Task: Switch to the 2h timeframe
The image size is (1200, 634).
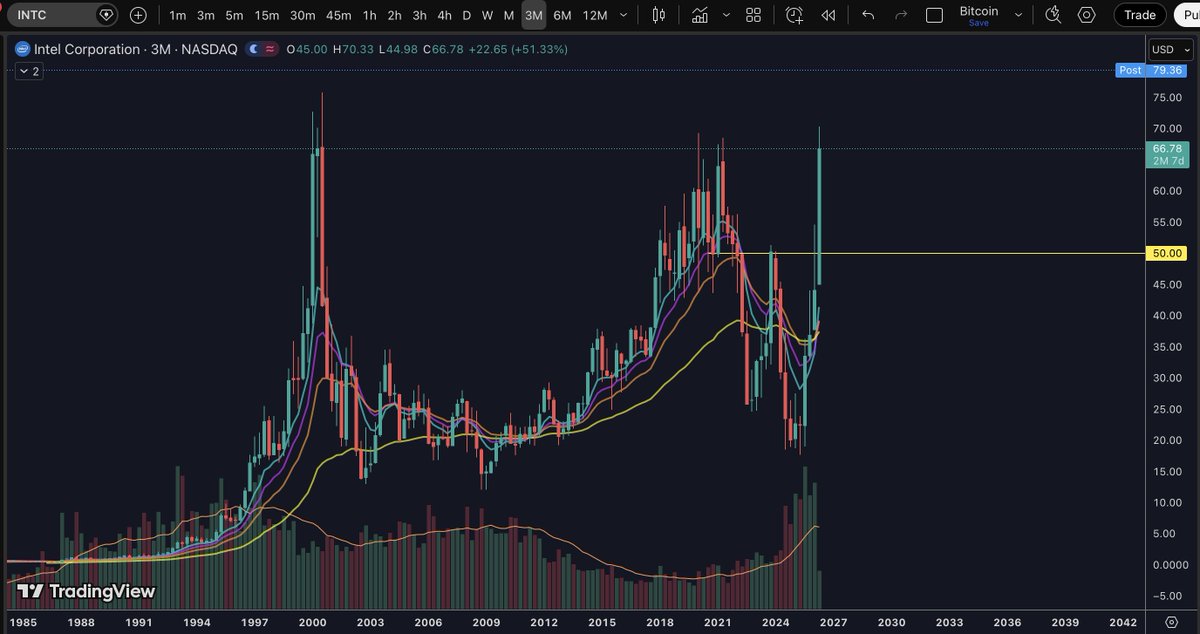Action: 394,15
